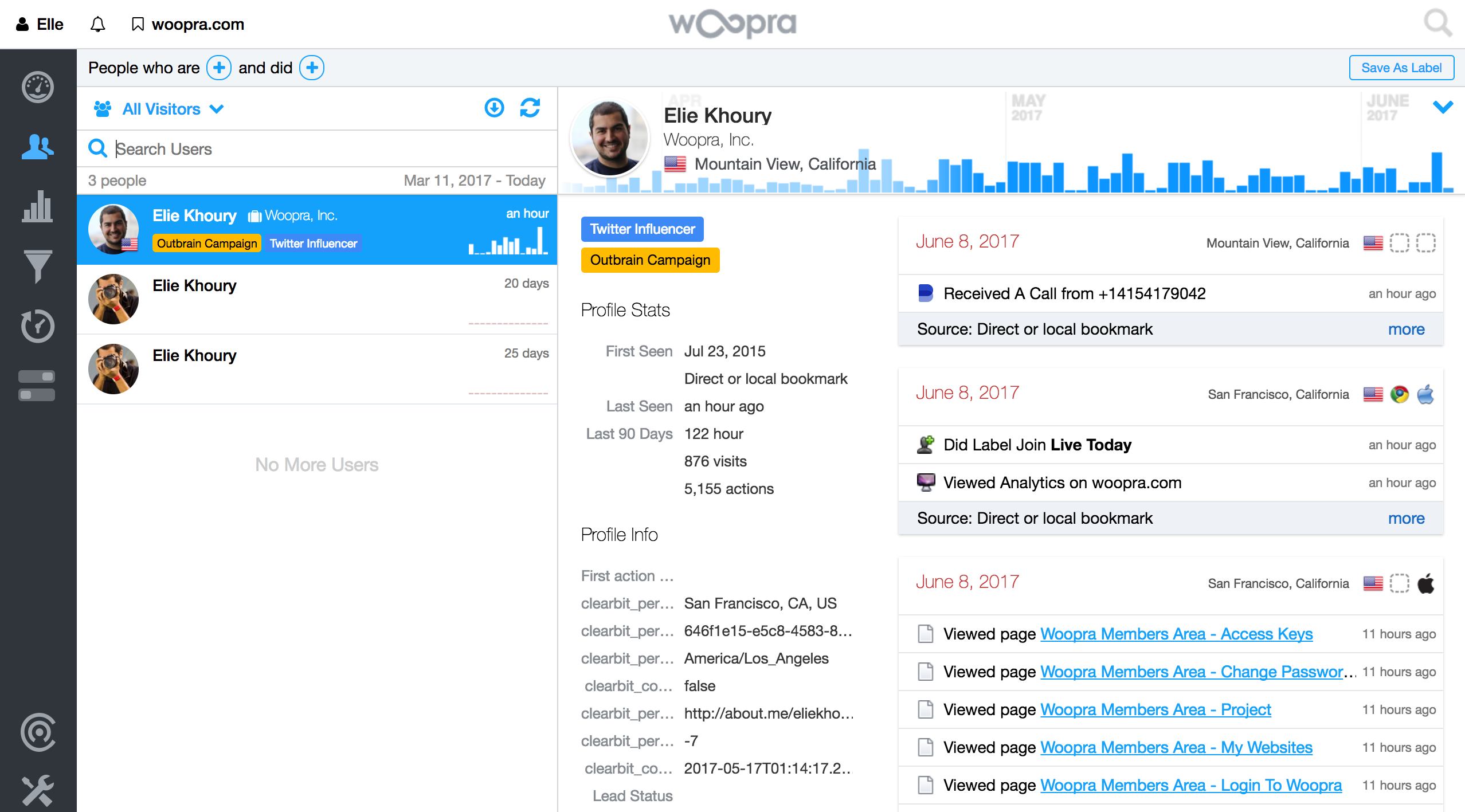Click the Elle user menu name
This screenshot has height=812, width=1465.
click(x=50, y=24)
